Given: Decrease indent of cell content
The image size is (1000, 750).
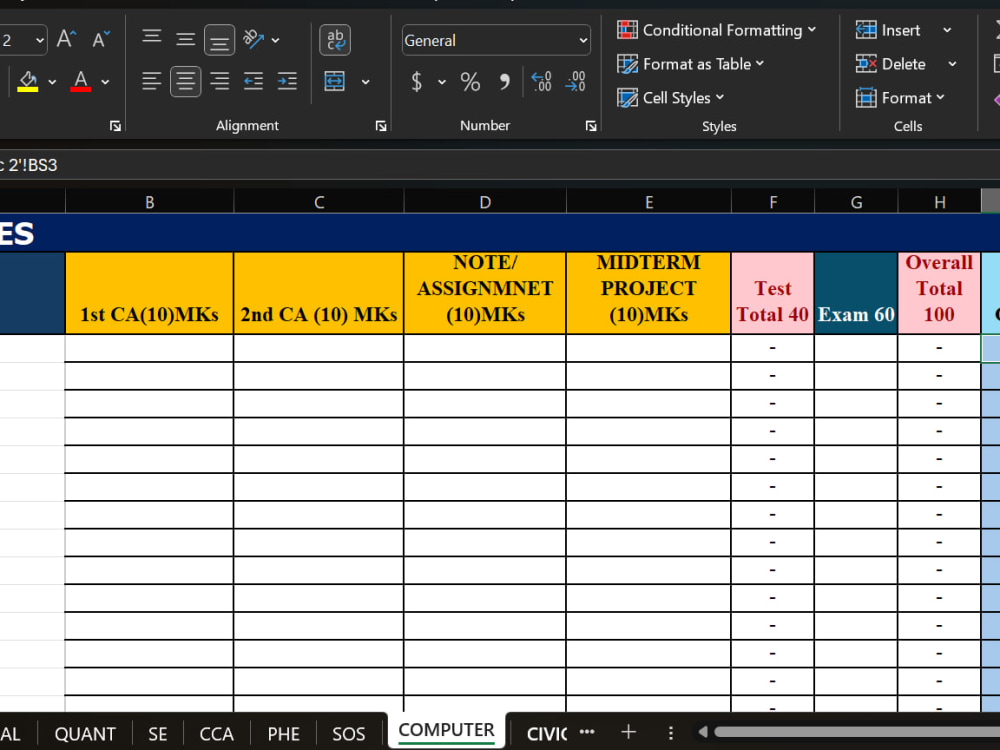Looking at the screenshot, I should [x=253, y=82].
